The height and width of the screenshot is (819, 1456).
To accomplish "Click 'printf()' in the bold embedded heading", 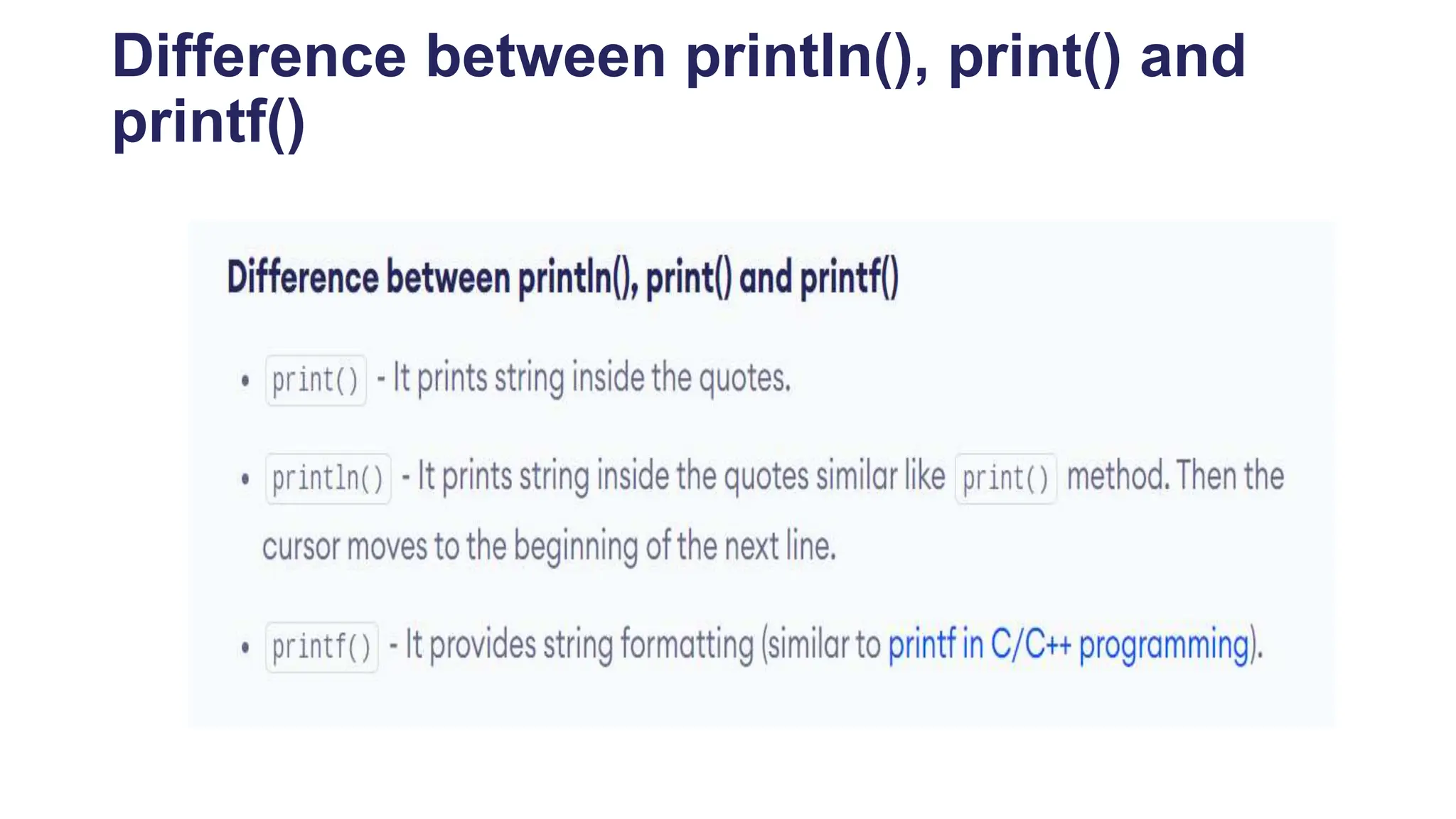I will coord(850,277).
